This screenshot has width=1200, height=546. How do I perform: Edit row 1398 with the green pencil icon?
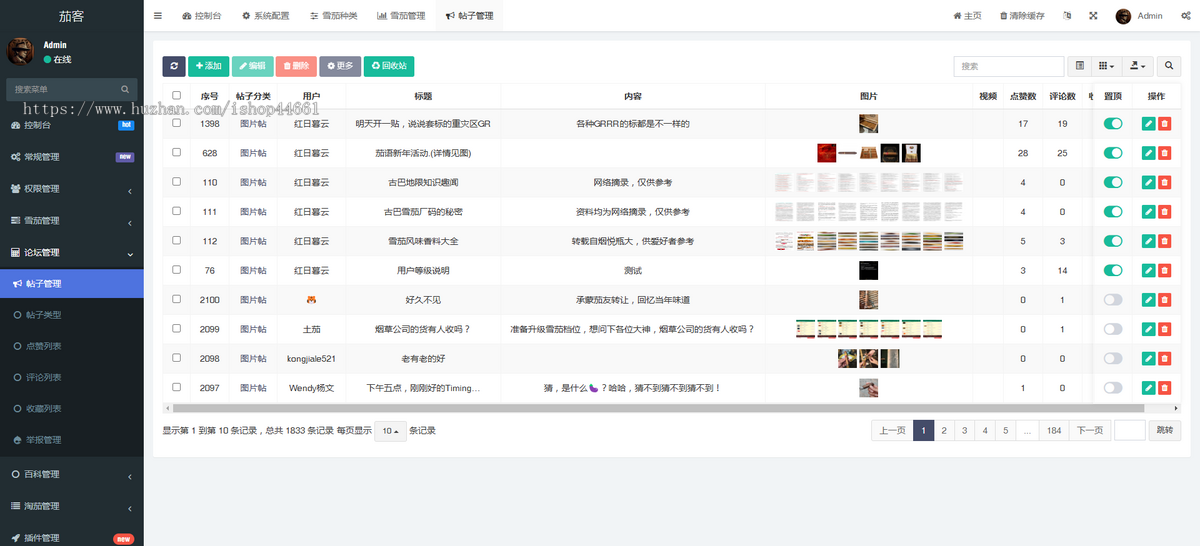point(1148,124)
